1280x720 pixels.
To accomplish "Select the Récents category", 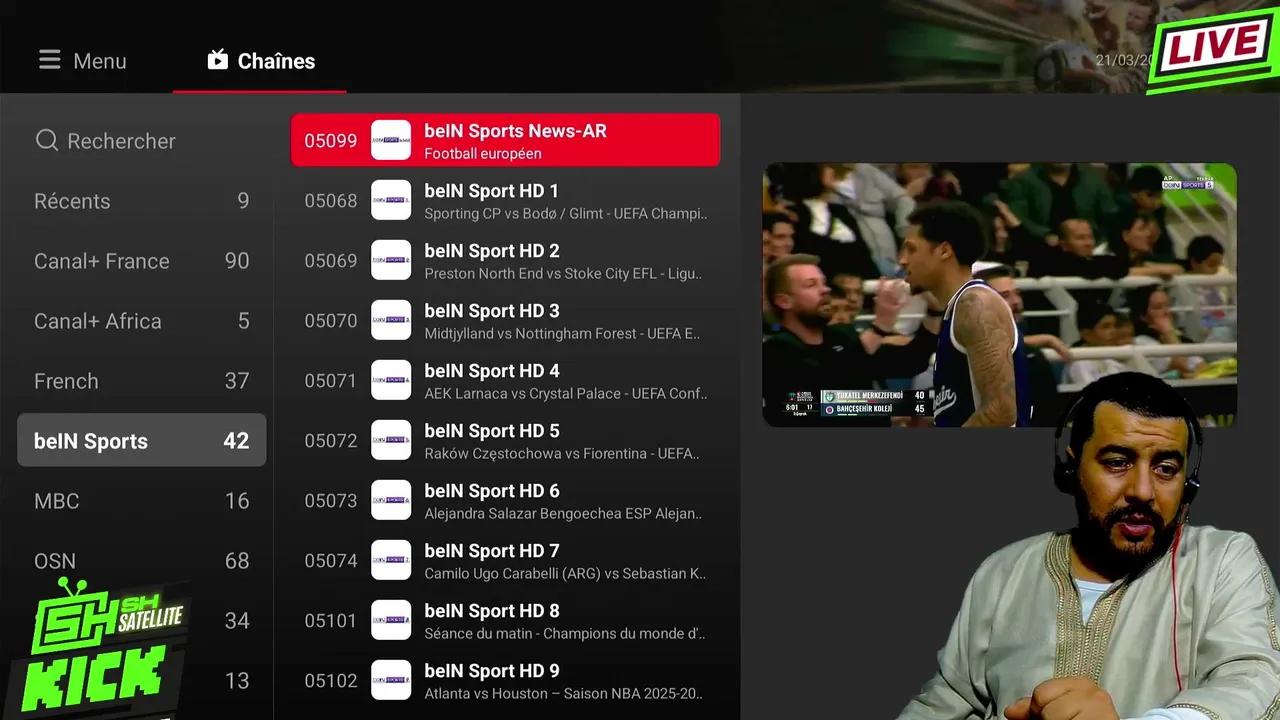I will 142,201.
